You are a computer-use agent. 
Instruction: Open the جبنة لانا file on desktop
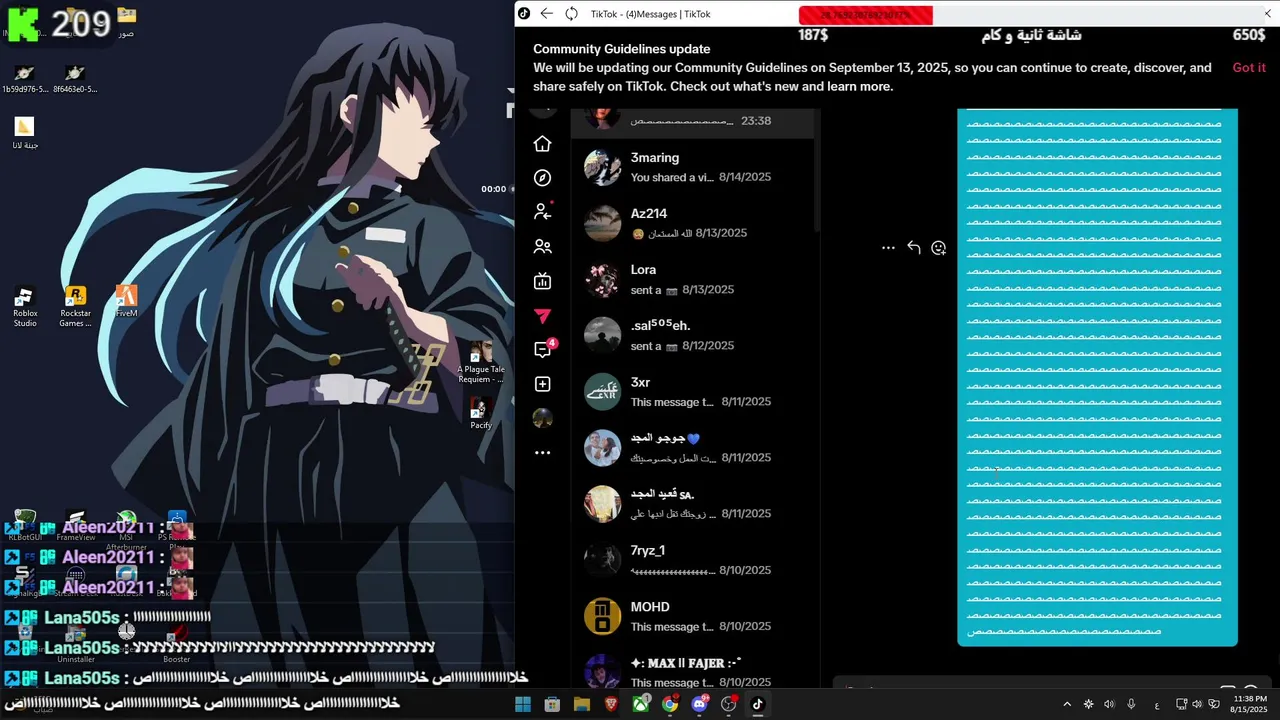(x=25, y=133)
